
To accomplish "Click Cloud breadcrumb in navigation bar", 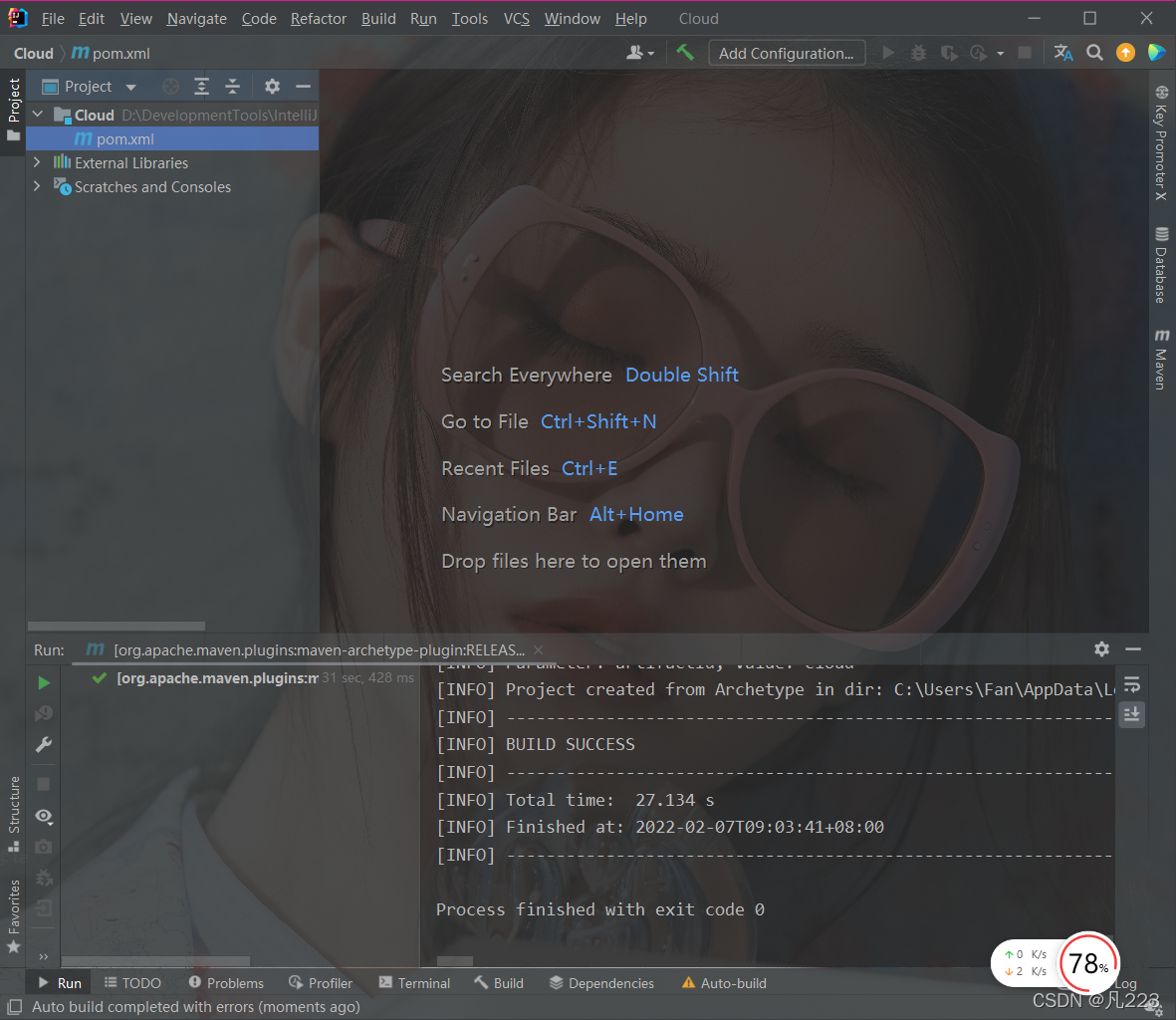I will 34,53.
